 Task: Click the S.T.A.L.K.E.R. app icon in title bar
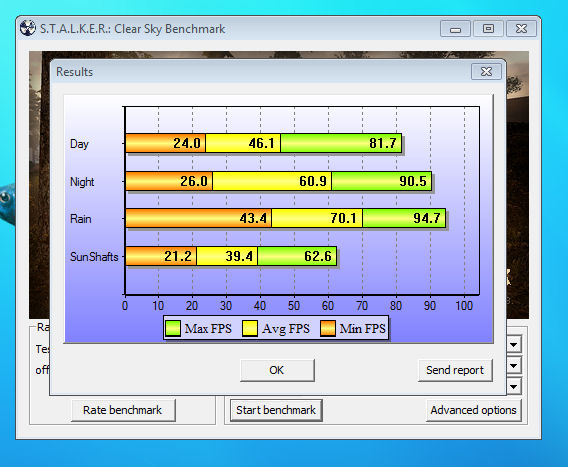click(x=28, y=28)
